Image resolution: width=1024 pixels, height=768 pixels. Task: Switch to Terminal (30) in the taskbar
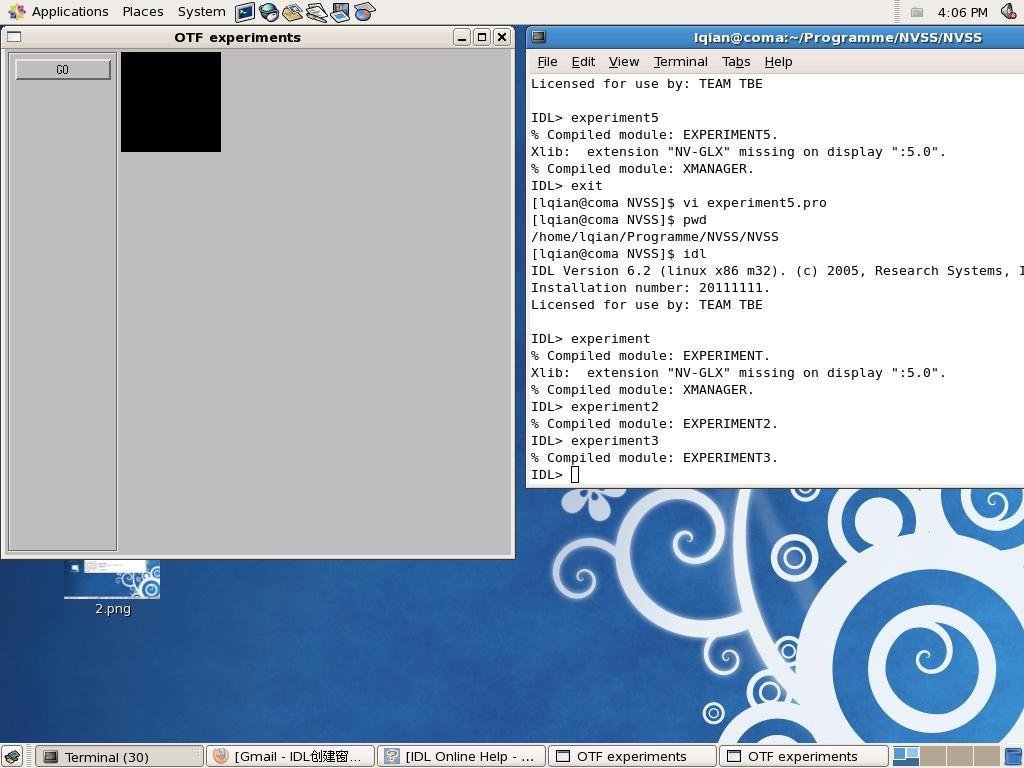(x=120, y=757)
